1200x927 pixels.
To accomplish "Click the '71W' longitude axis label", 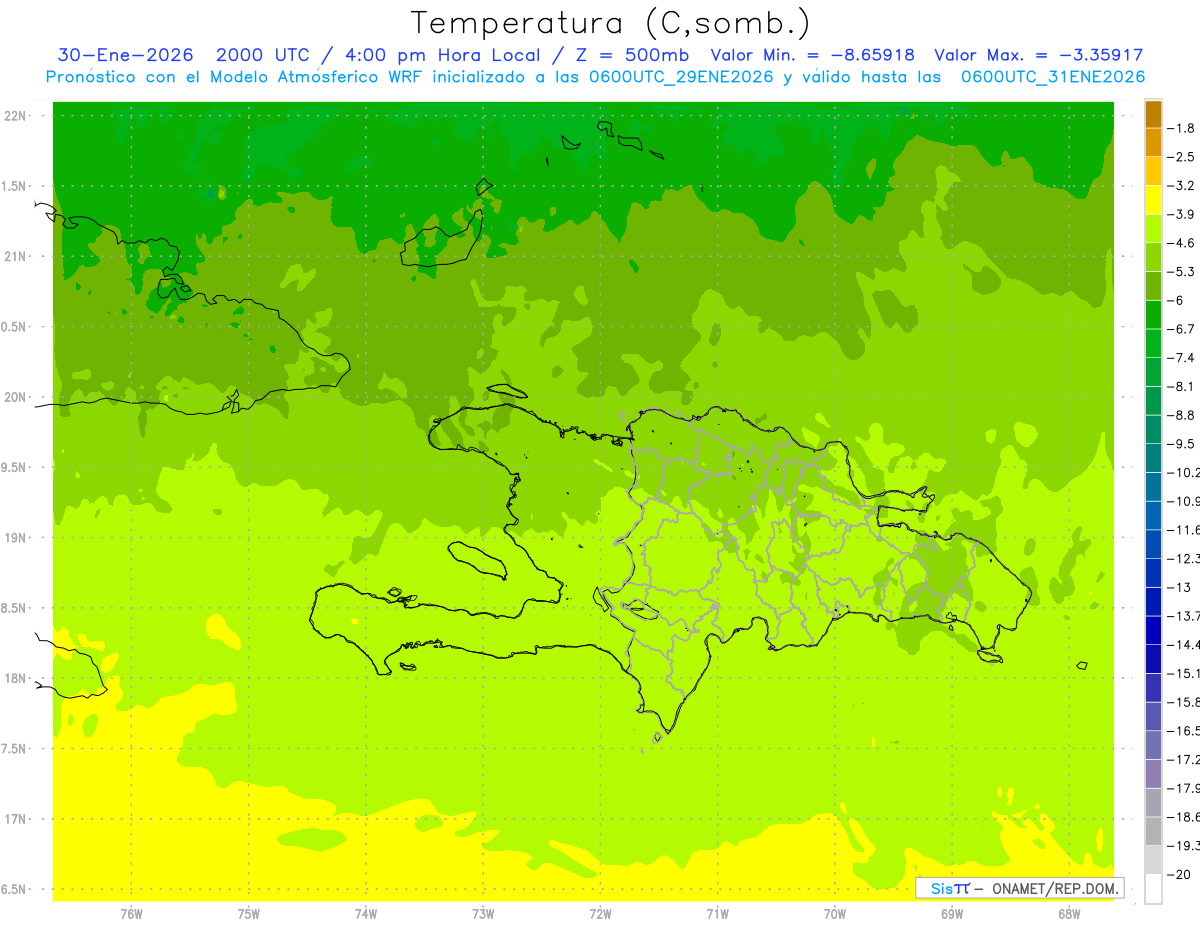I will point(717,913).
